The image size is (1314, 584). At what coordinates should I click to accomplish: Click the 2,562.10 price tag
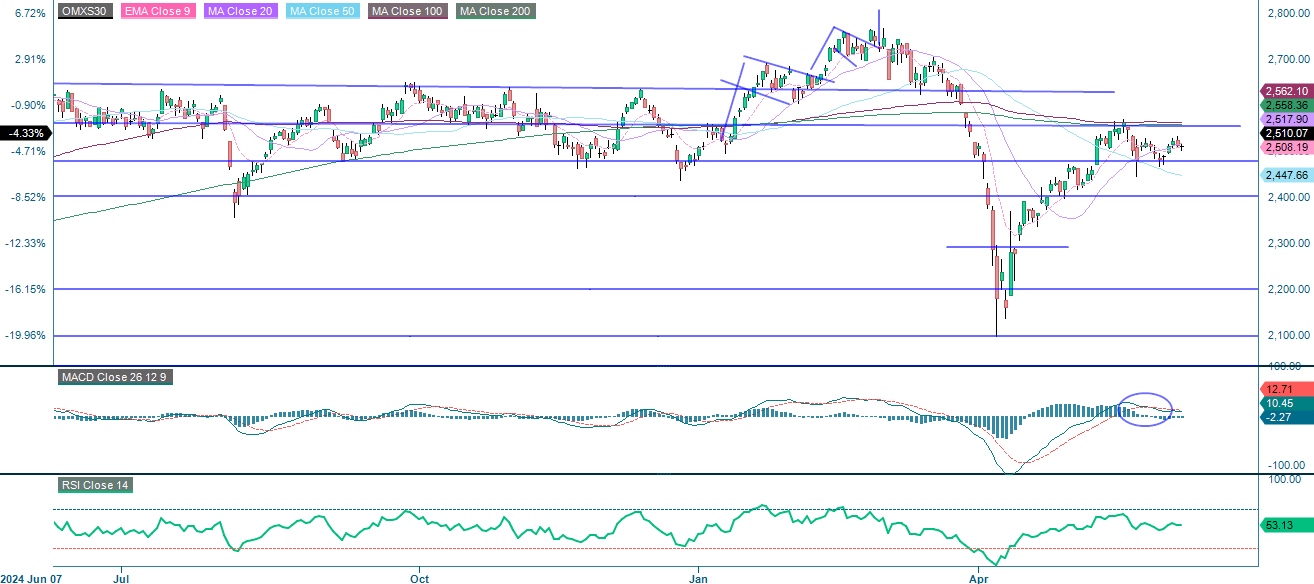(x=1285, y=91)
